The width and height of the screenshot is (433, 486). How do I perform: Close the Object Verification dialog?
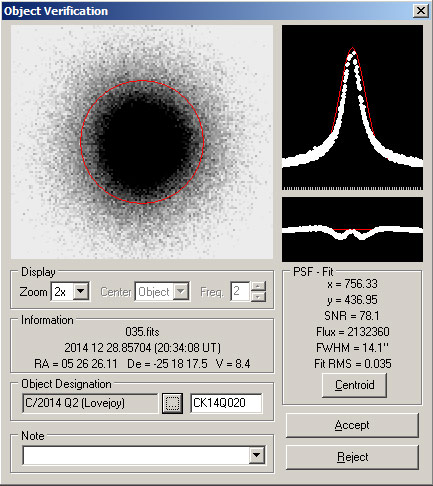[x=421, y=11]
